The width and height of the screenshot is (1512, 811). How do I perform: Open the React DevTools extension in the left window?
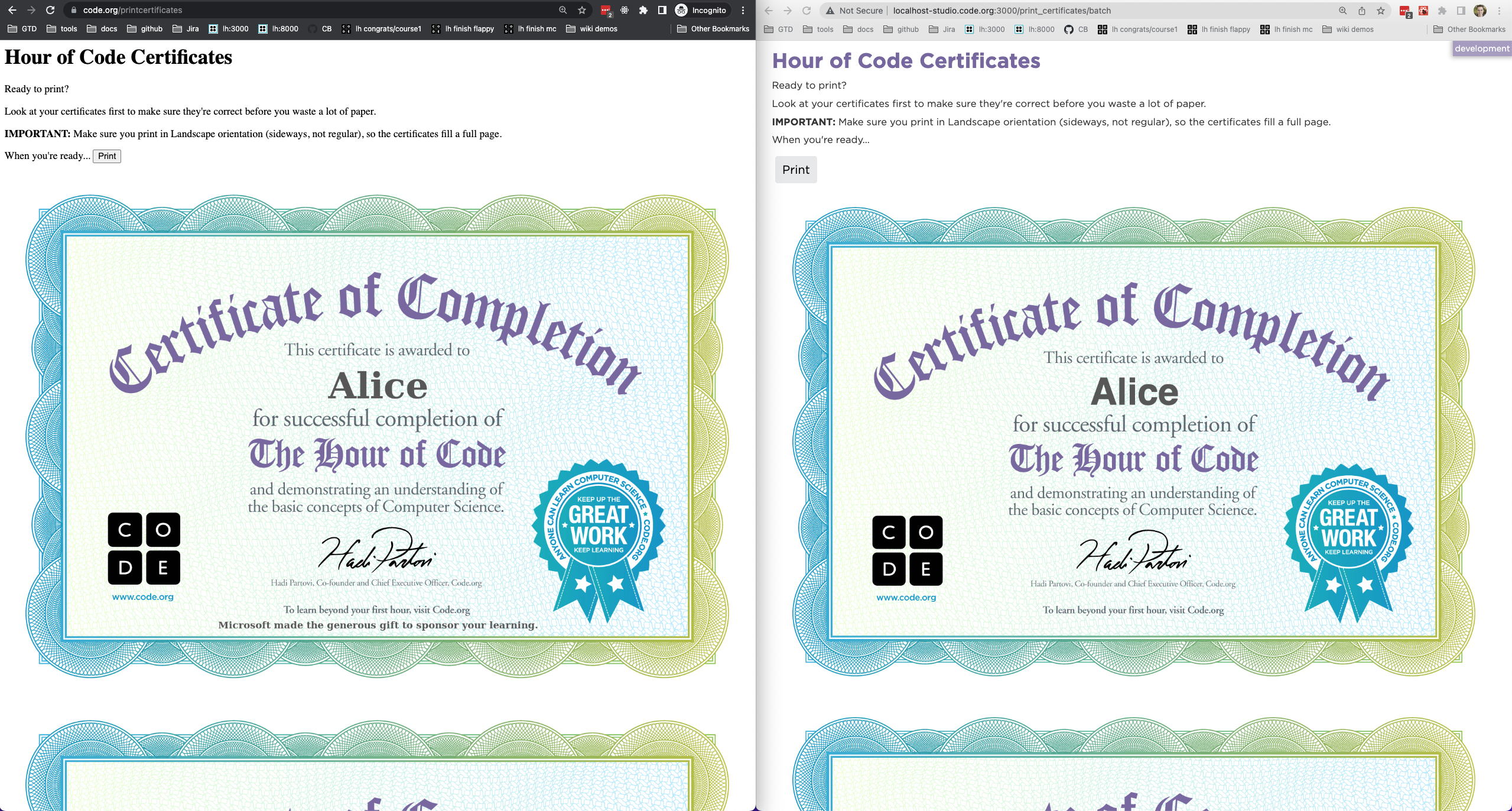pyautogui.click(x=625, y=10)
